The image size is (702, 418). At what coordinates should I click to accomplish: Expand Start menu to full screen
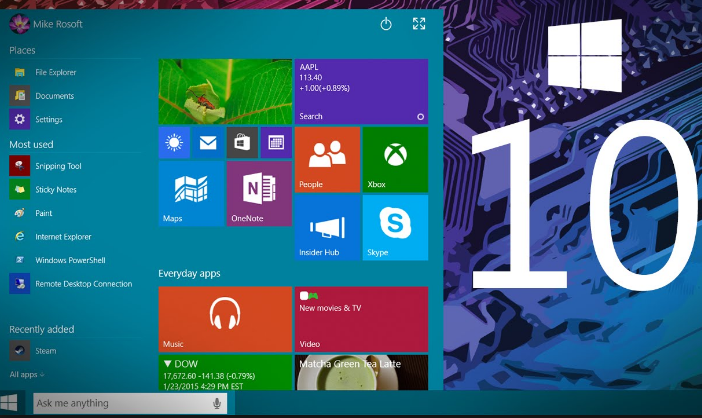tap(419, 24)
